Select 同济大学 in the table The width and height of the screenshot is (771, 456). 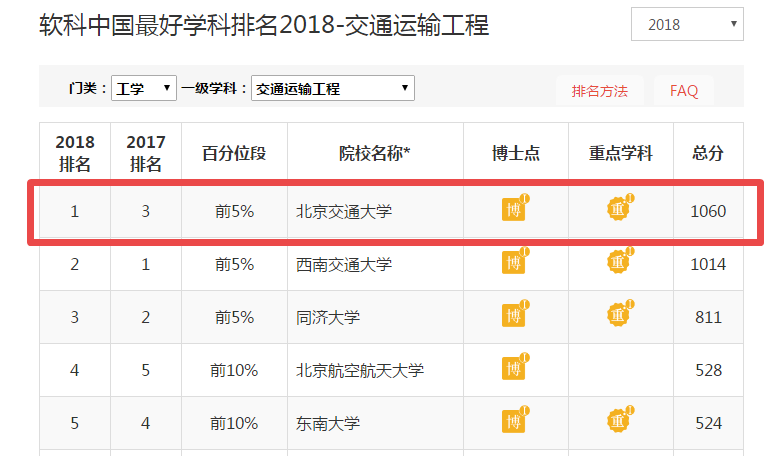tap(328, 317)
